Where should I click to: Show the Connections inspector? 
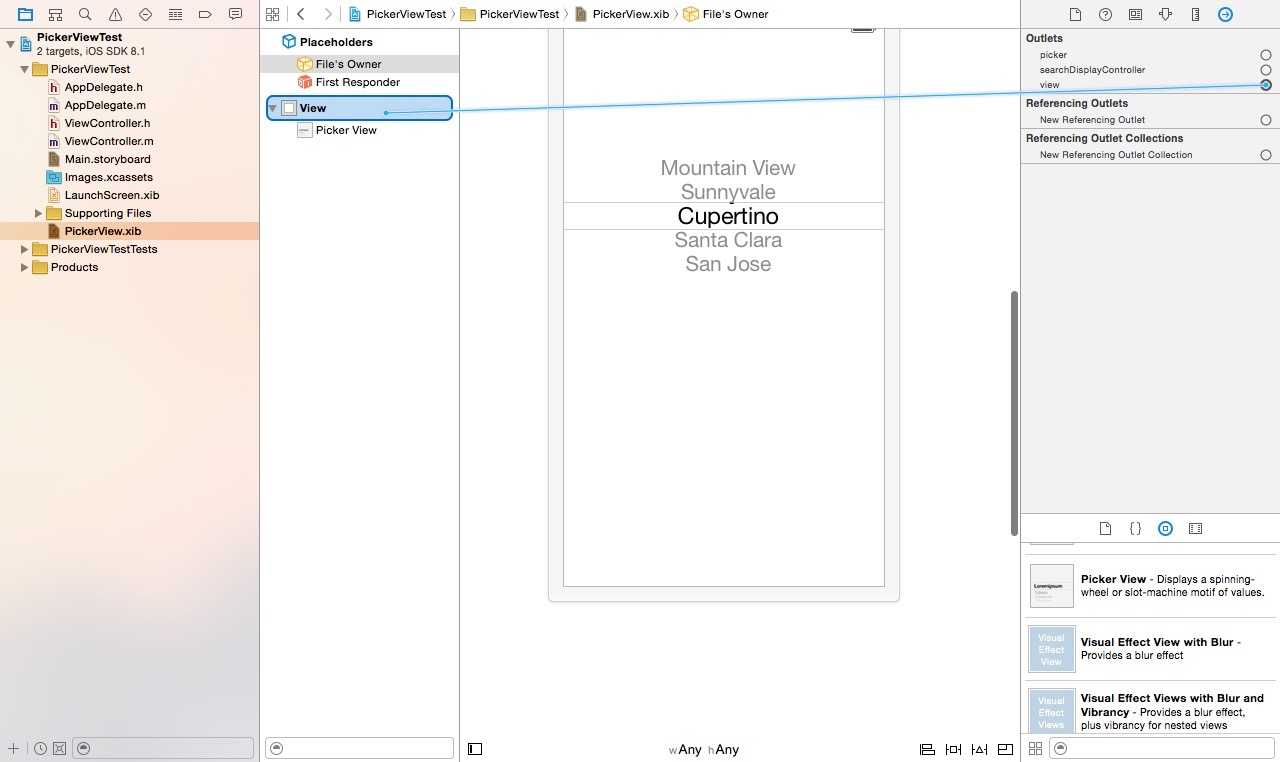(x=1225, y=14)
